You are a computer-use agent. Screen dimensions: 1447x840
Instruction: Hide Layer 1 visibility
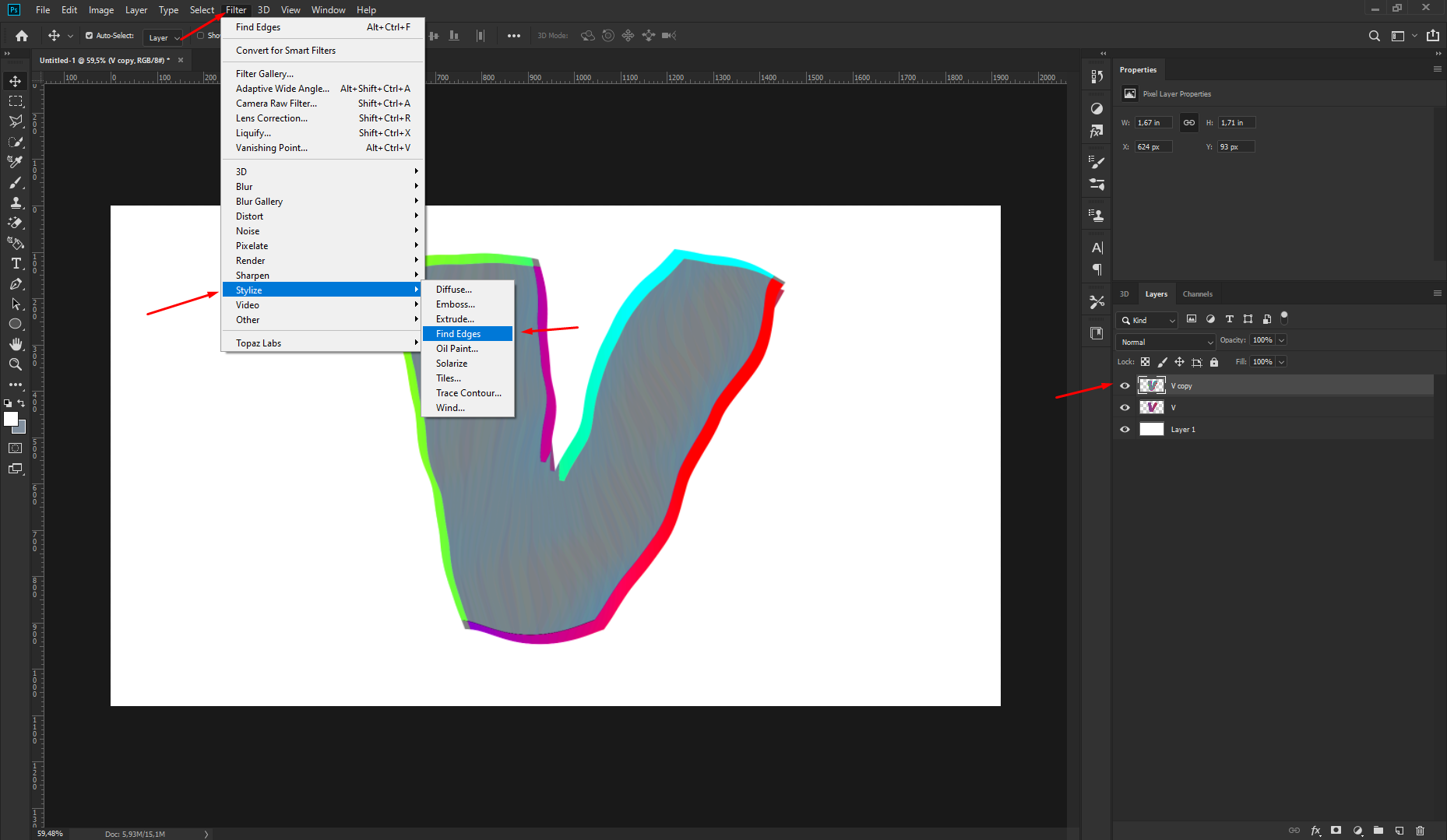[x=1125, y=429]
